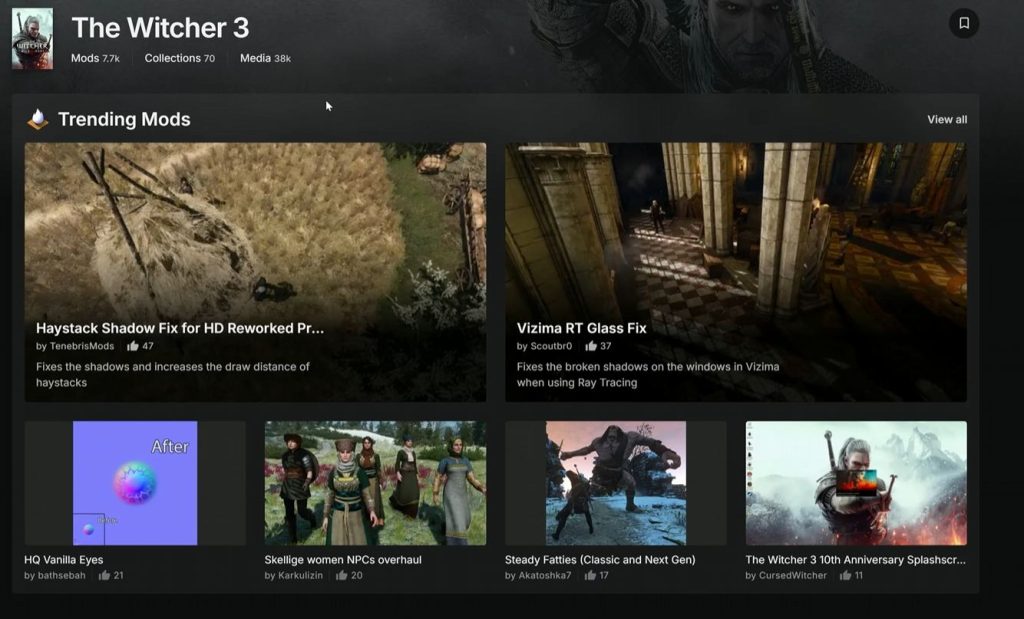
Task: Endorse HQ Vanilla Eyes with thumbs-up icon
Action: coord(104,575)
